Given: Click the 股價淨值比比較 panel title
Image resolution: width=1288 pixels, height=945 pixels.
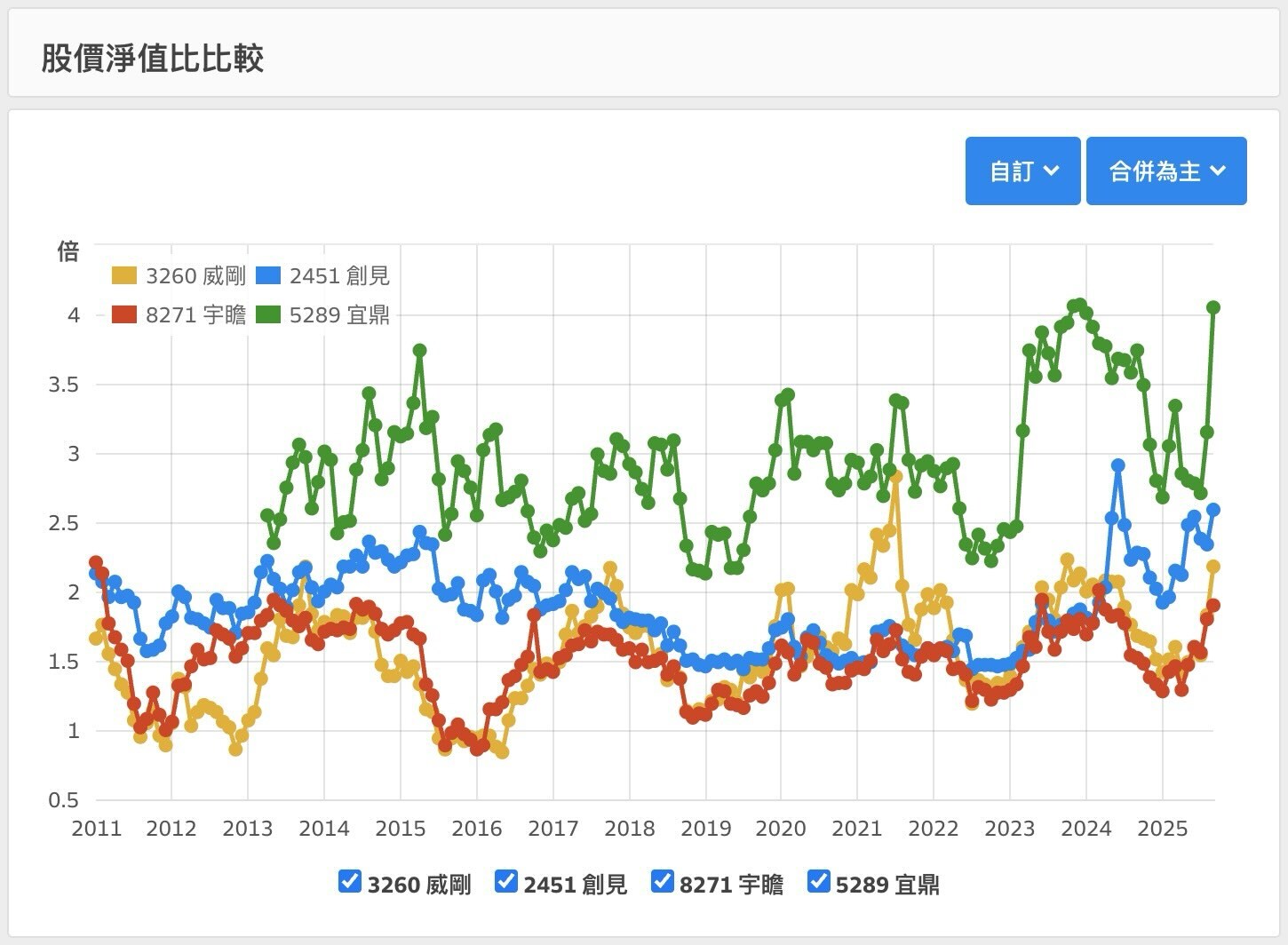Looking at the screenshot, I should point(153,59).
